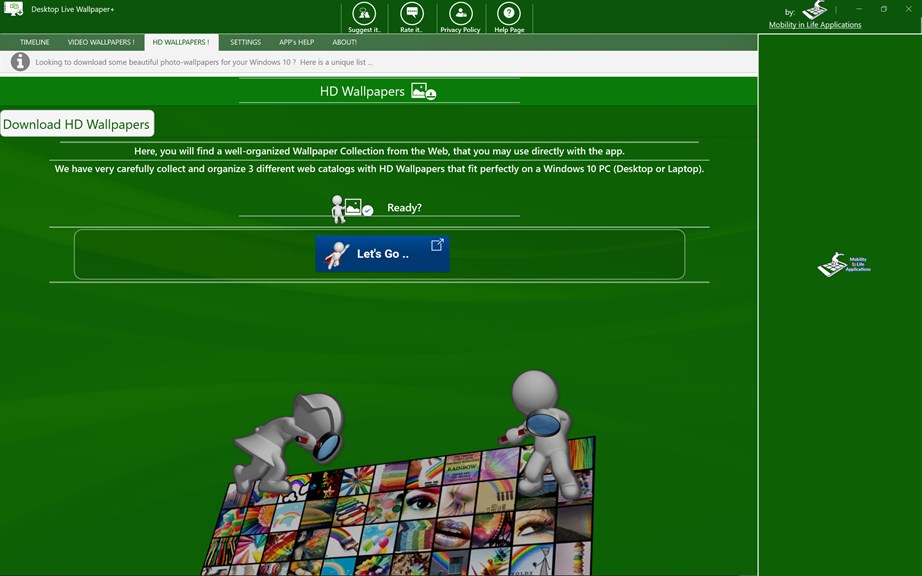The height and width of the screenshot is (576, 922).
Task: Click the HD Wallpapers heading text
Action: (362, 92)
